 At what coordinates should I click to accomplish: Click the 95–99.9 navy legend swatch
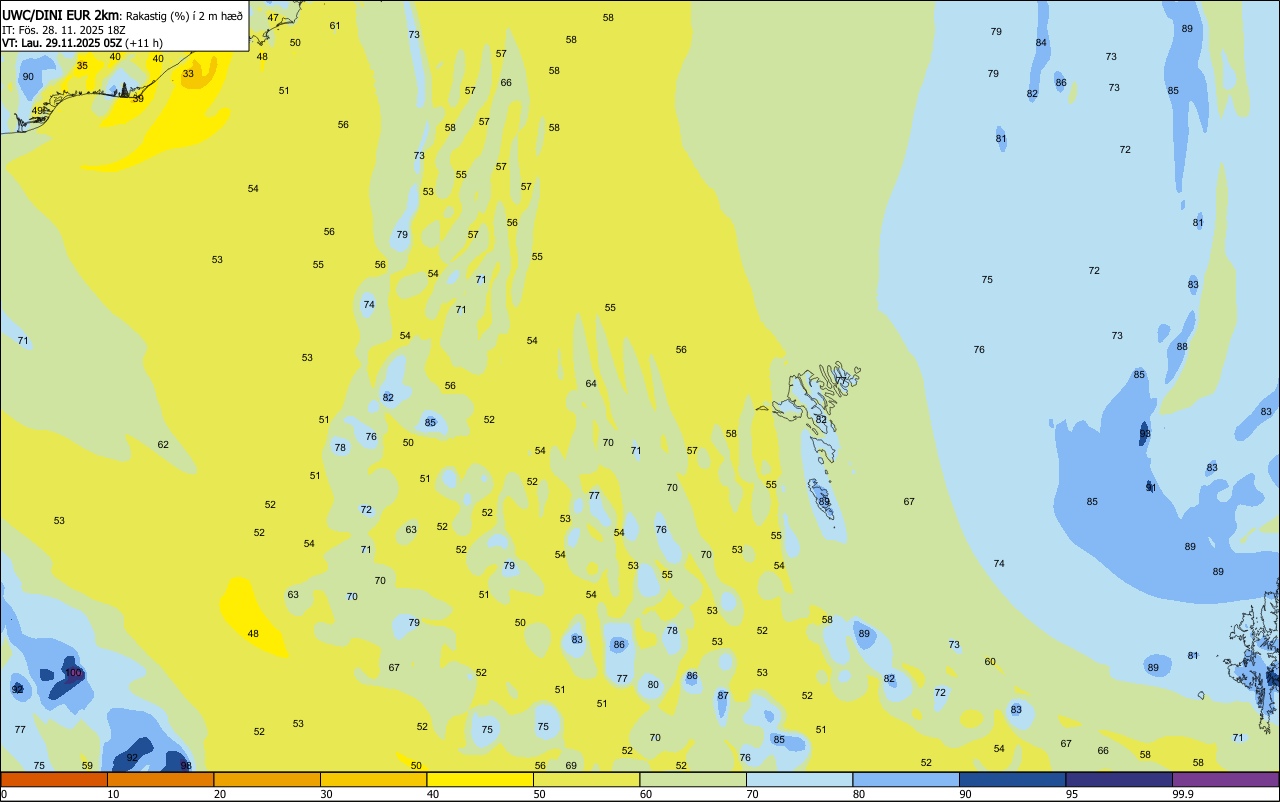pyautogui.click(x=1119, y=779)
